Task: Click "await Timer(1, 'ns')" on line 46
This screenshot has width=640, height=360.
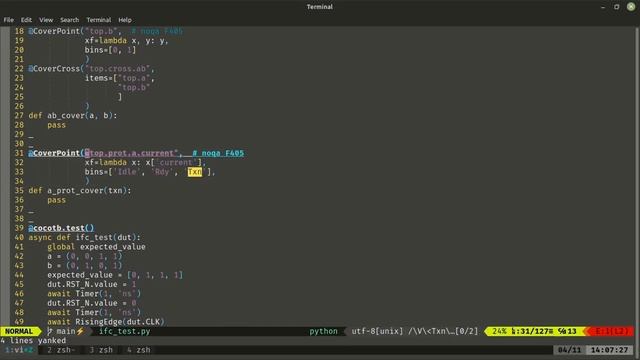Action: (x=94, y=294)
